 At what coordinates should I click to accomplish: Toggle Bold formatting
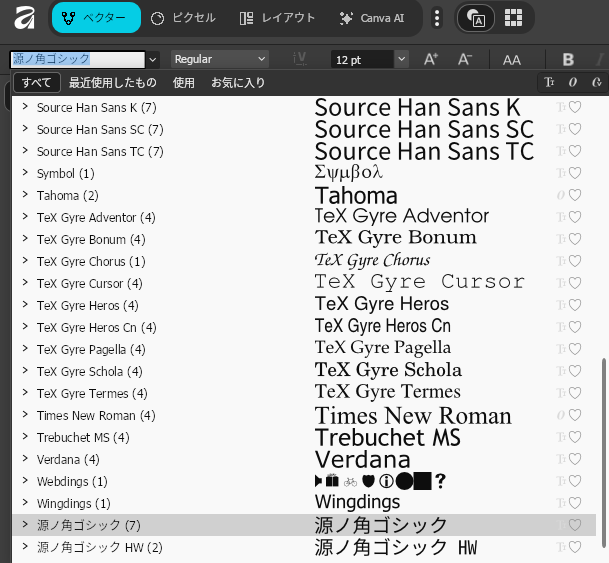(x=568, y=60)
